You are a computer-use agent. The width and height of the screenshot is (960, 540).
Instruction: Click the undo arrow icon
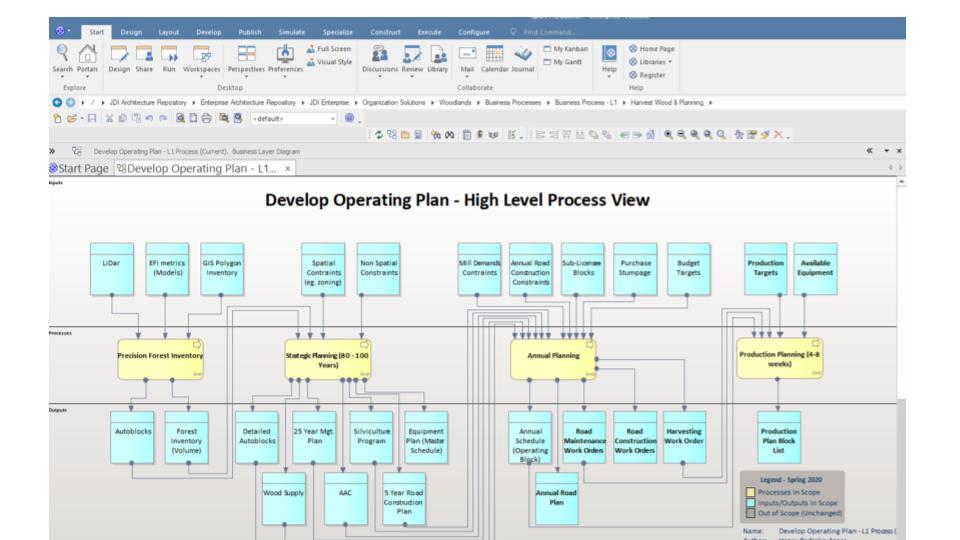[149, 118]
